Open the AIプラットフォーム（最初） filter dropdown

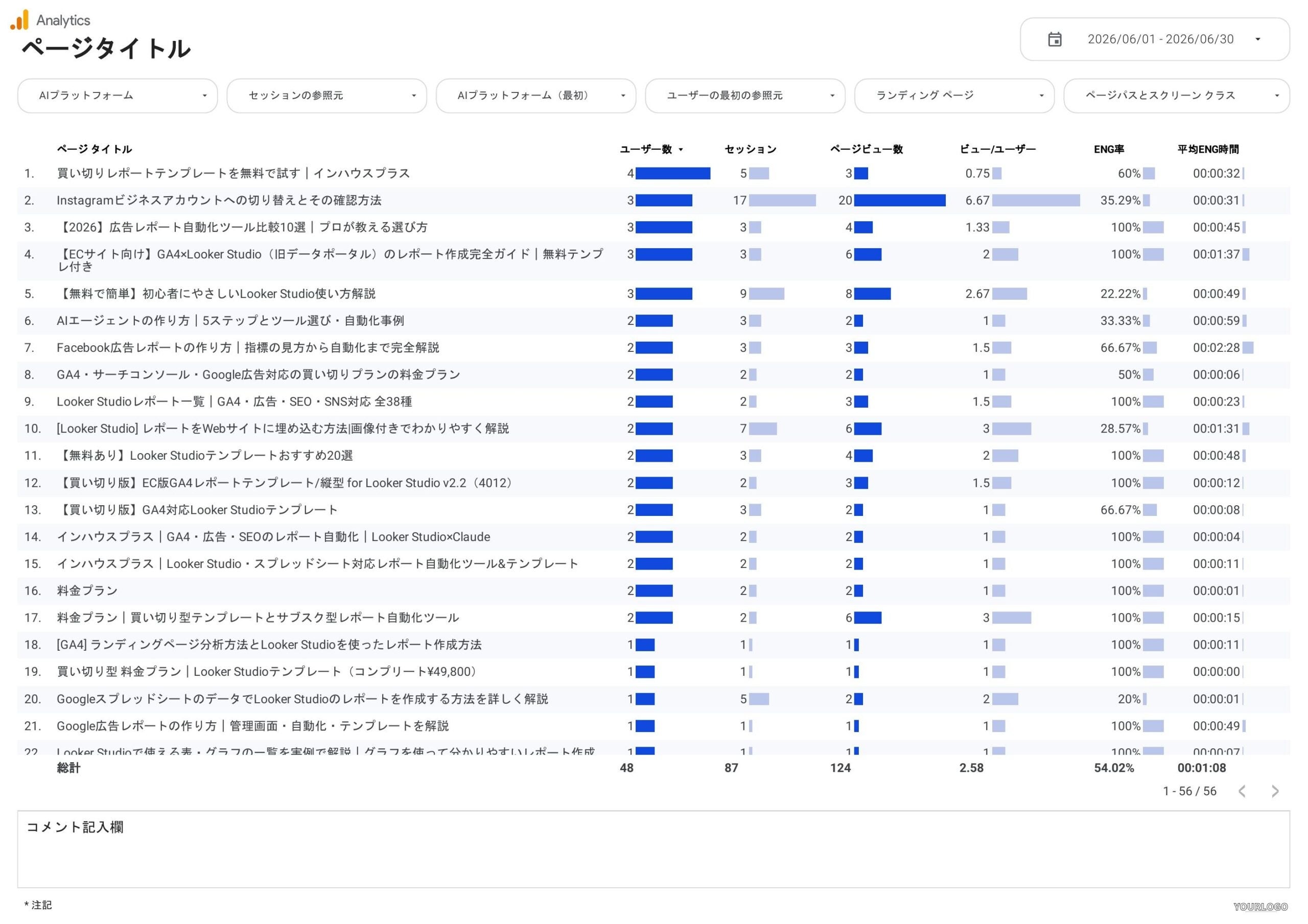(535, 96)
